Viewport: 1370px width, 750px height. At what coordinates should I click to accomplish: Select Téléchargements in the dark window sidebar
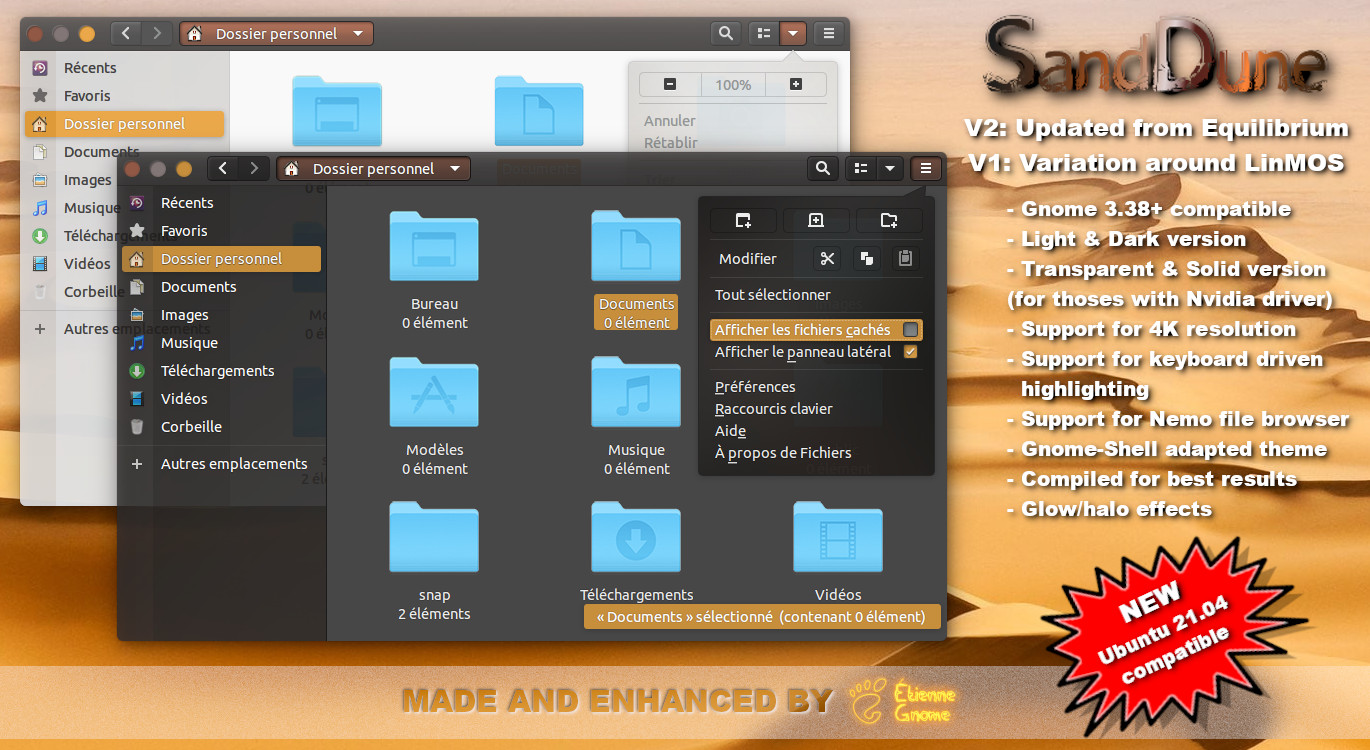tap(221, 371)
